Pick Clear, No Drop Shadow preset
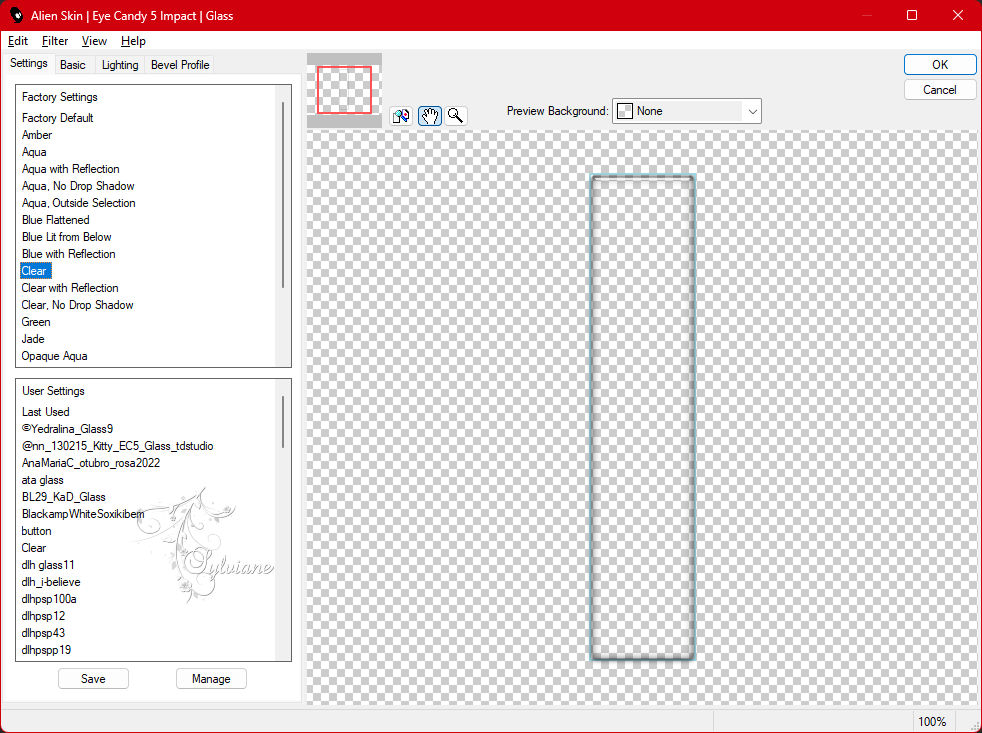 (x=78, y=304)
